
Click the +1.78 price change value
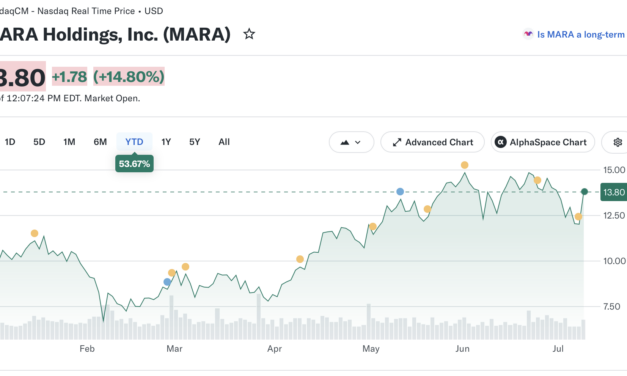coord(70,77)
